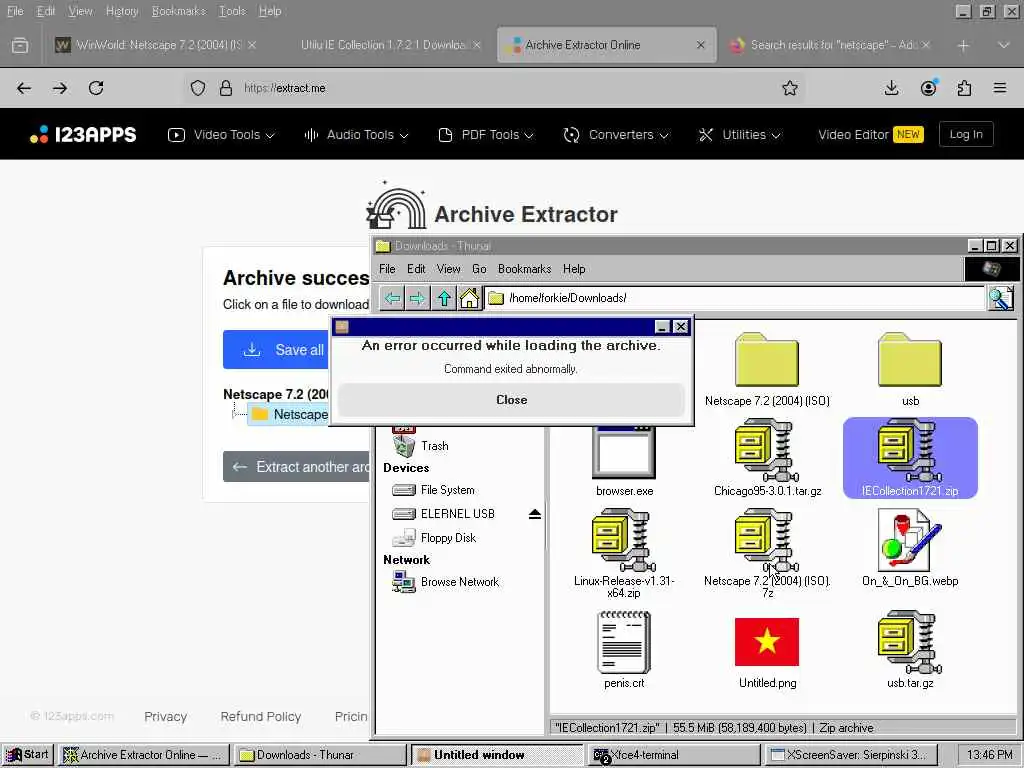Open Firefox extensions puzzle icon
The width and height of the screenshot is (1024, 768).
[964, 88]
